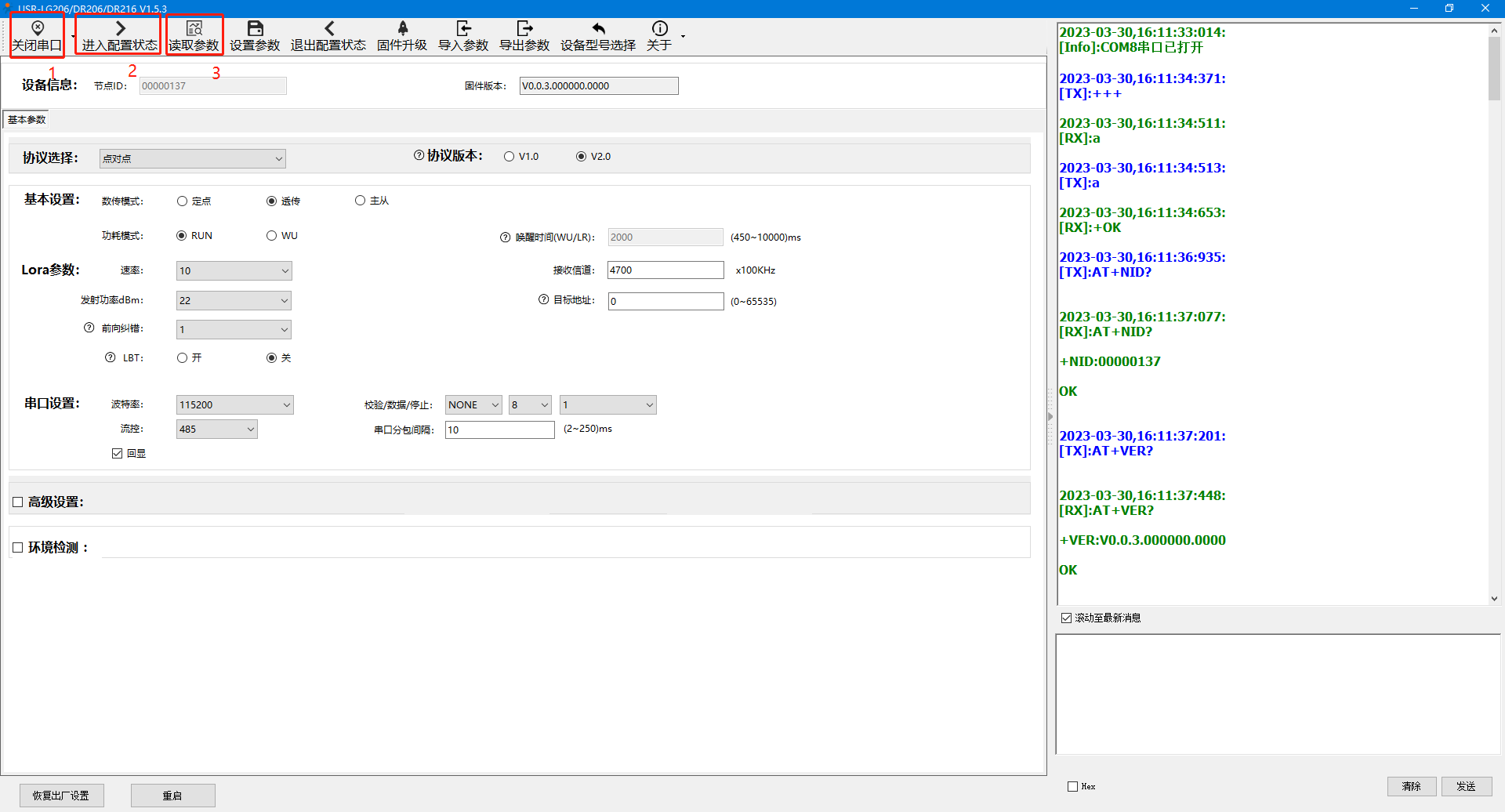Viewport: 1505px width, 812px height.
Task: Click the 节点ID field showing 00000137
Action: [213, 85]
